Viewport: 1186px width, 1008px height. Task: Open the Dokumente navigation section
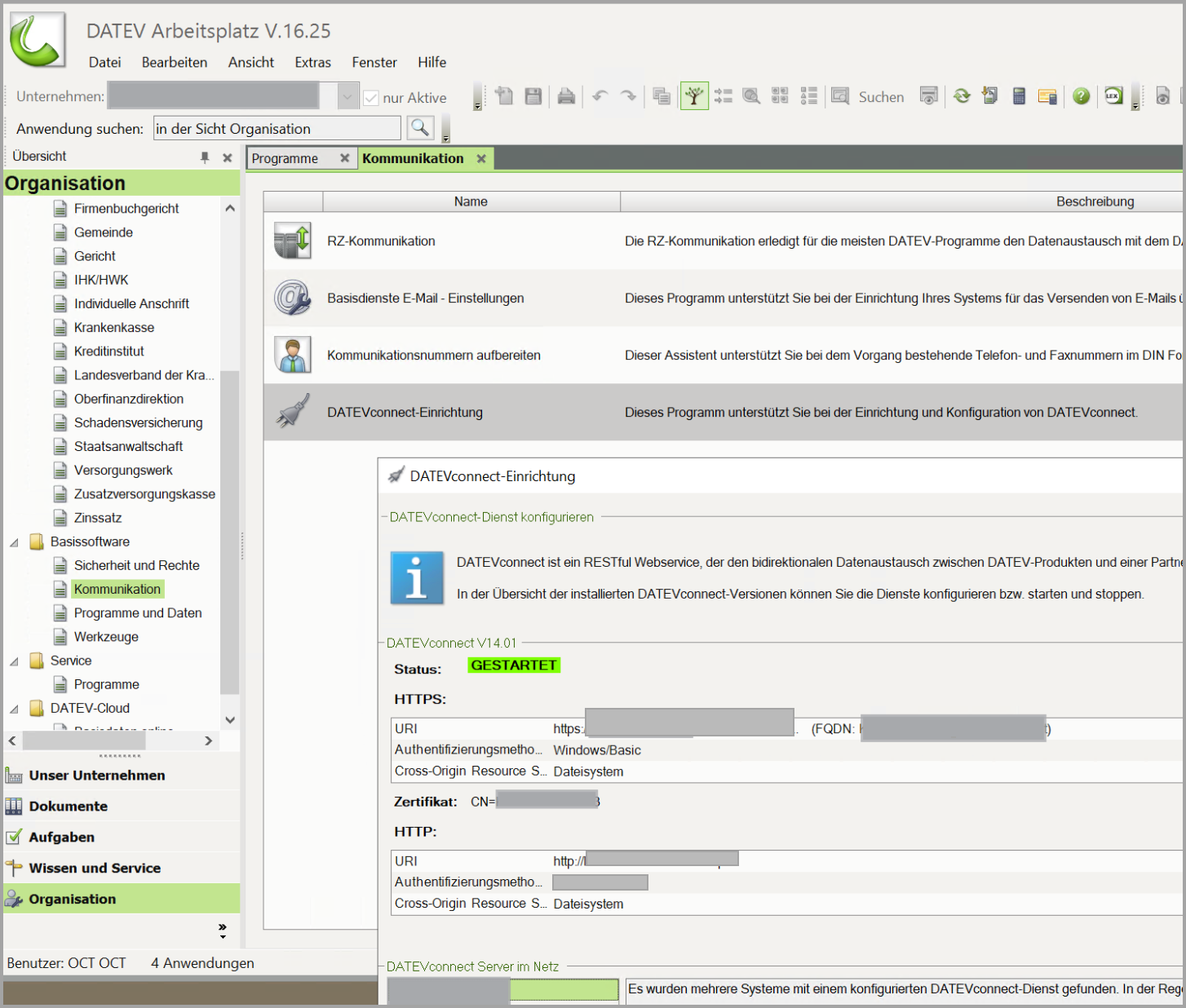pos(69,807)
